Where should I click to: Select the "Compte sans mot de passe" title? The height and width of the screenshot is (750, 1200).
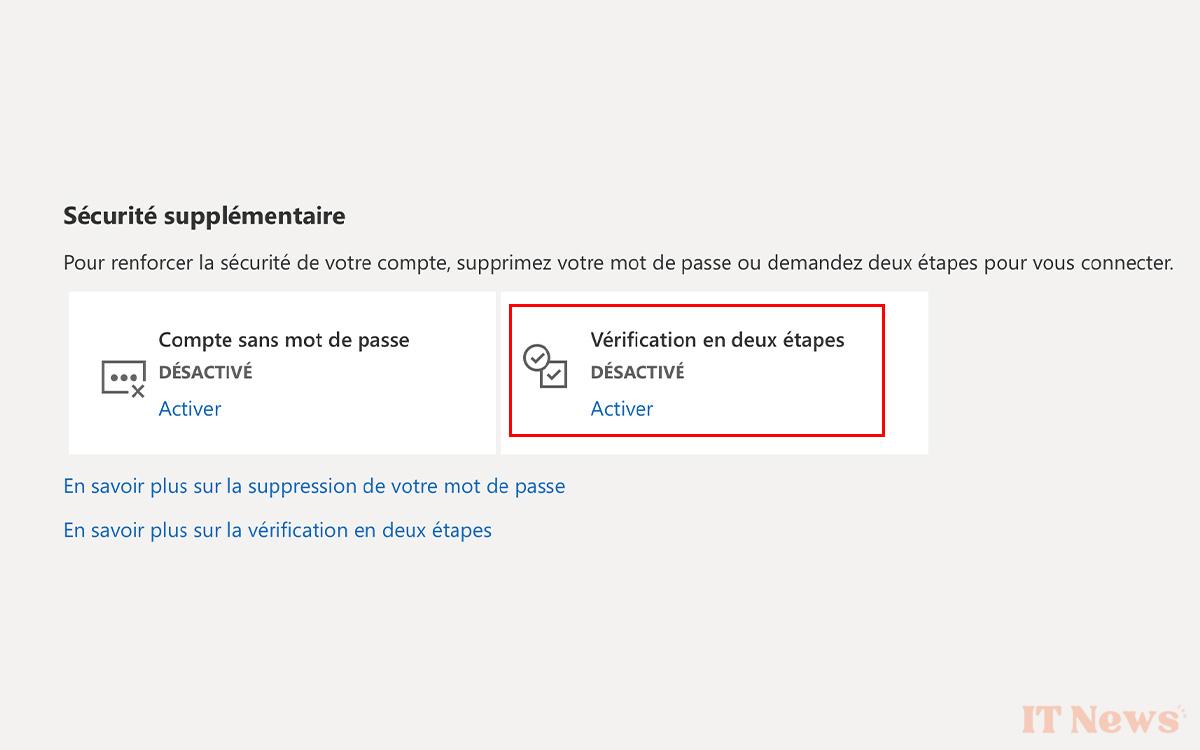click(284, 340)
